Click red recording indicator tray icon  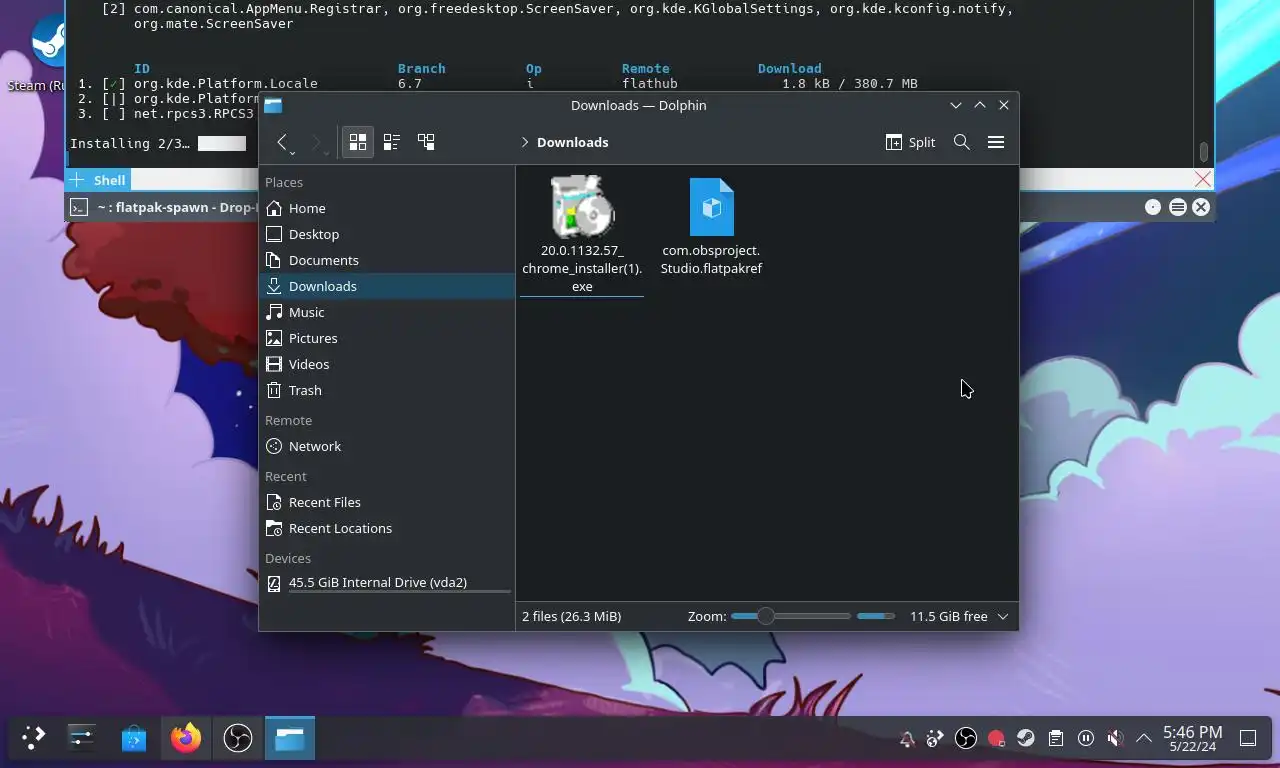pos(996,739)
